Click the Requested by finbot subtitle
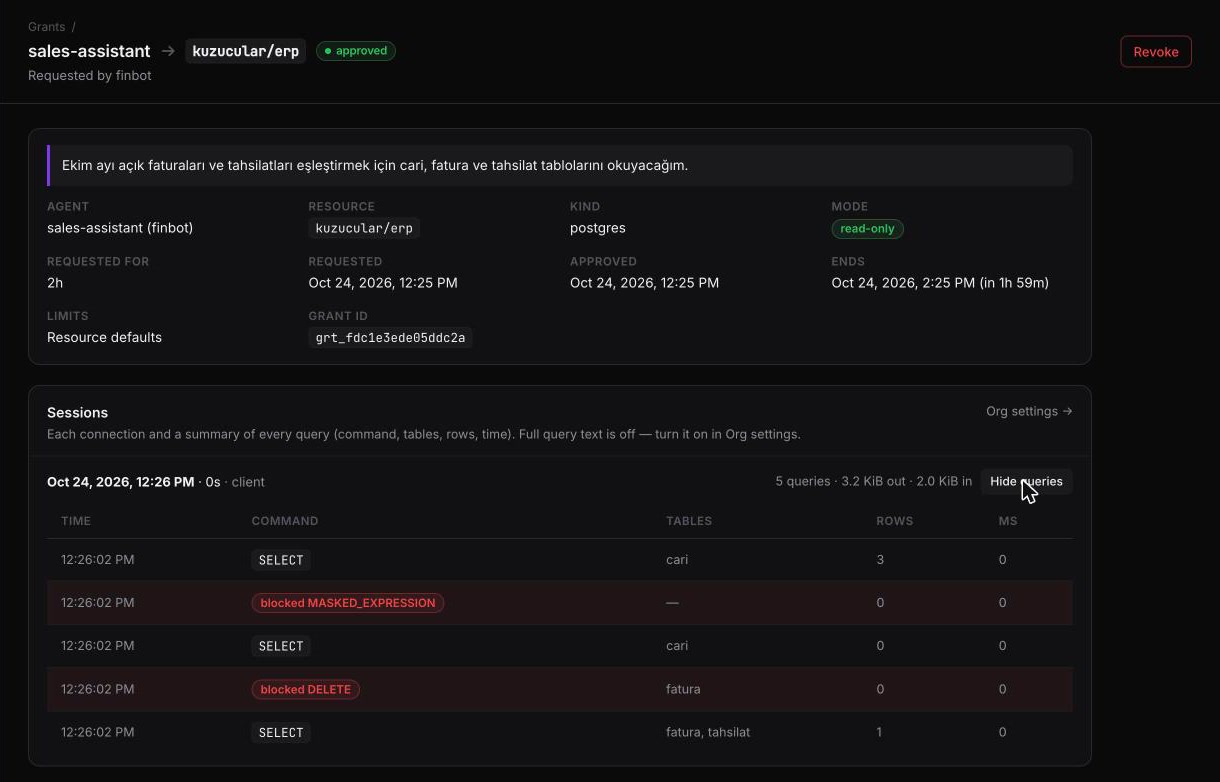The image size is (1220, 782). coord(90,76)
